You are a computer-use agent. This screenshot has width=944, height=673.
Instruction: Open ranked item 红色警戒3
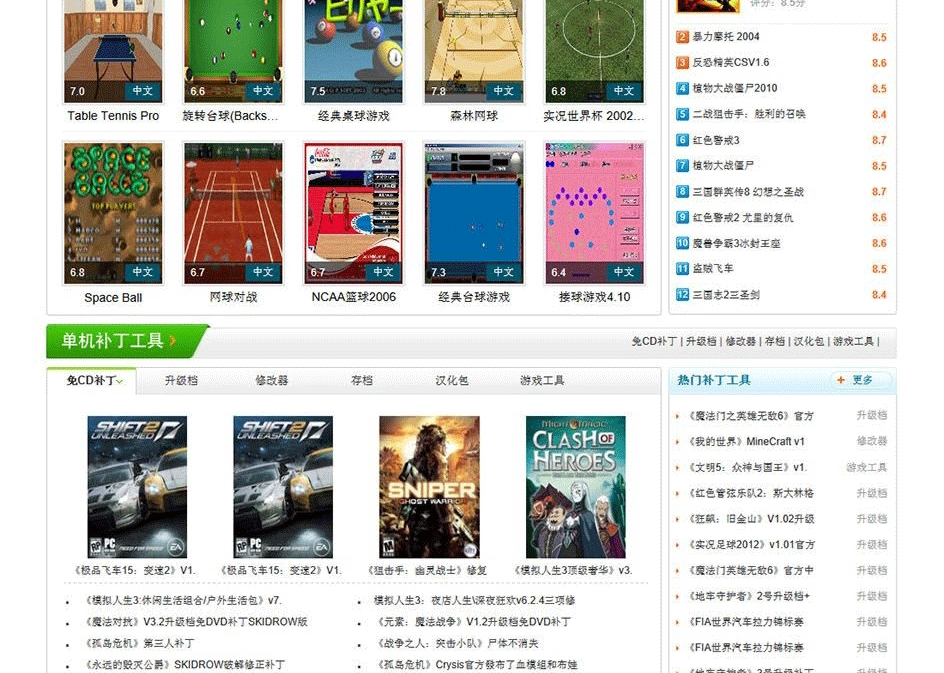pos(716,140)
